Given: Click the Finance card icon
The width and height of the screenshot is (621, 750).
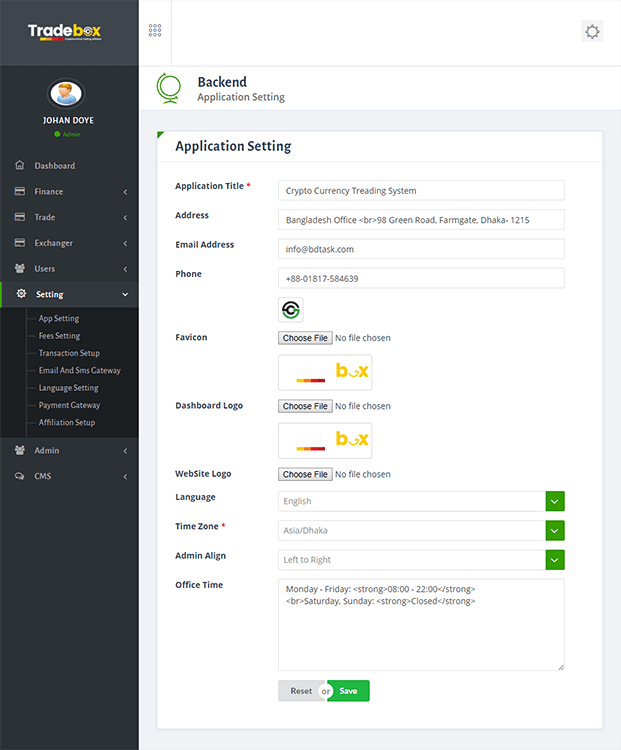Looking at the screenshot, I should tap(20, 192).
